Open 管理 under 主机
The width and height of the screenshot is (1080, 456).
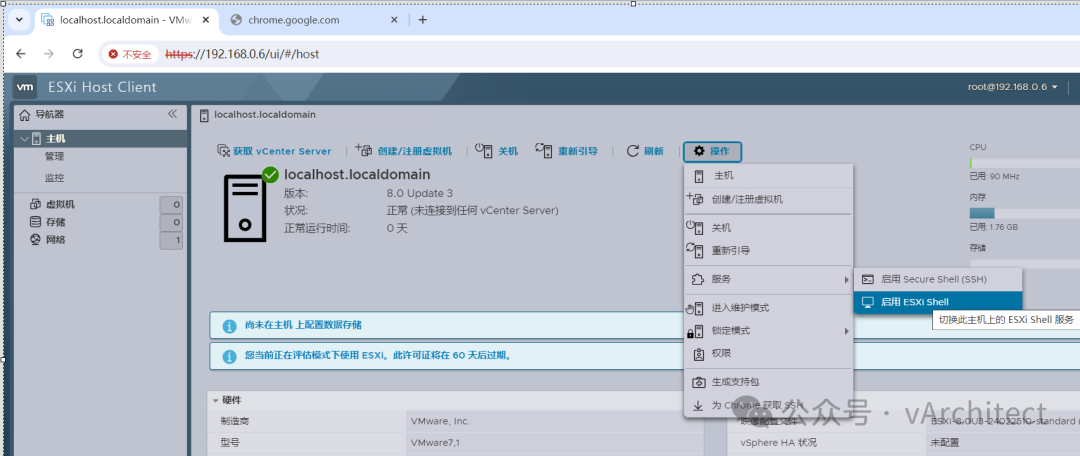(54, 157)
